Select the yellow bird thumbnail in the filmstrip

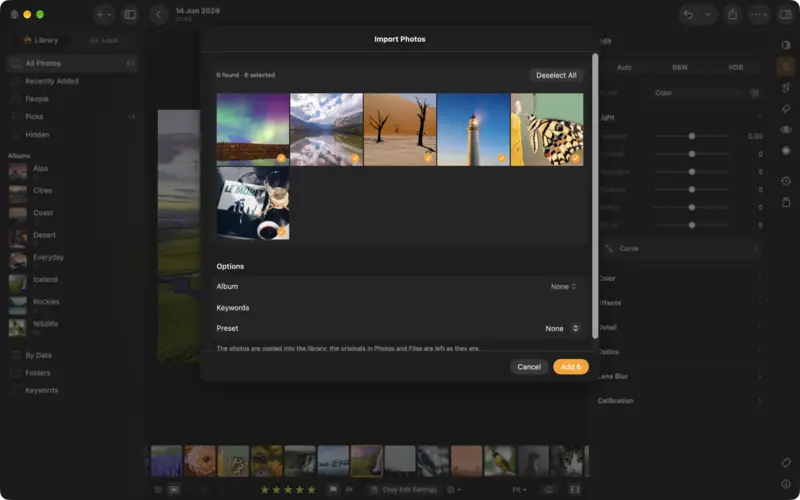[x=501, y=461]
